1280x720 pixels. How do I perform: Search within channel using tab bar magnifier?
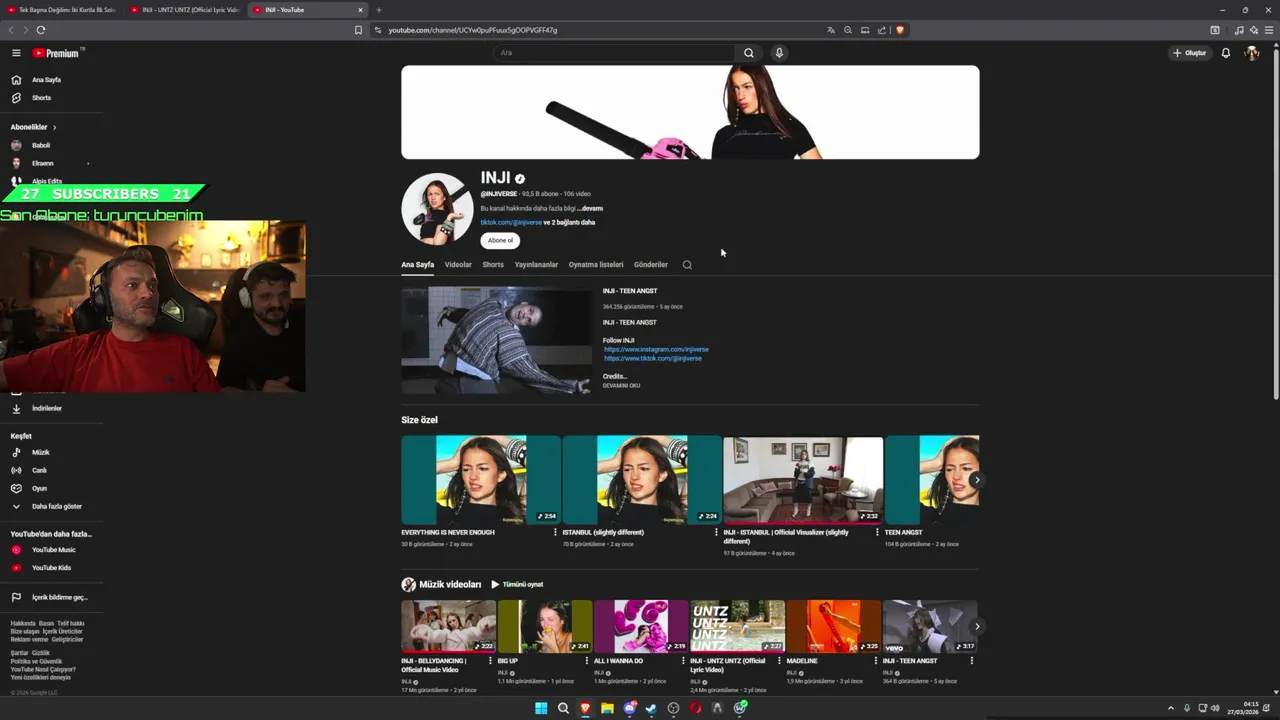687,265
